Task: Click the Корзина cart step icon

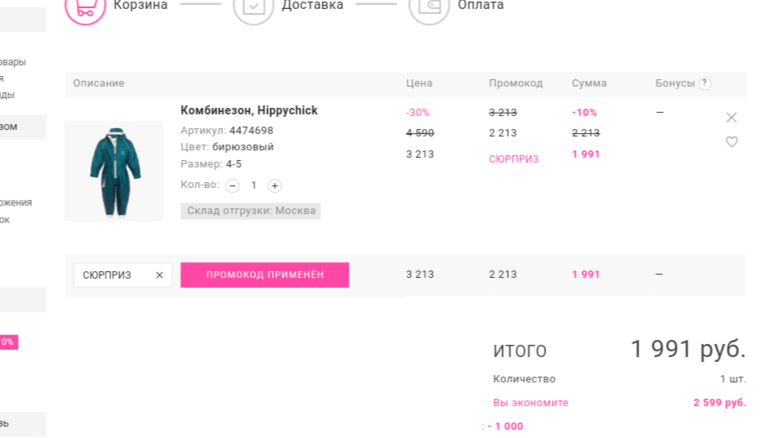Action: pos(85,7)
